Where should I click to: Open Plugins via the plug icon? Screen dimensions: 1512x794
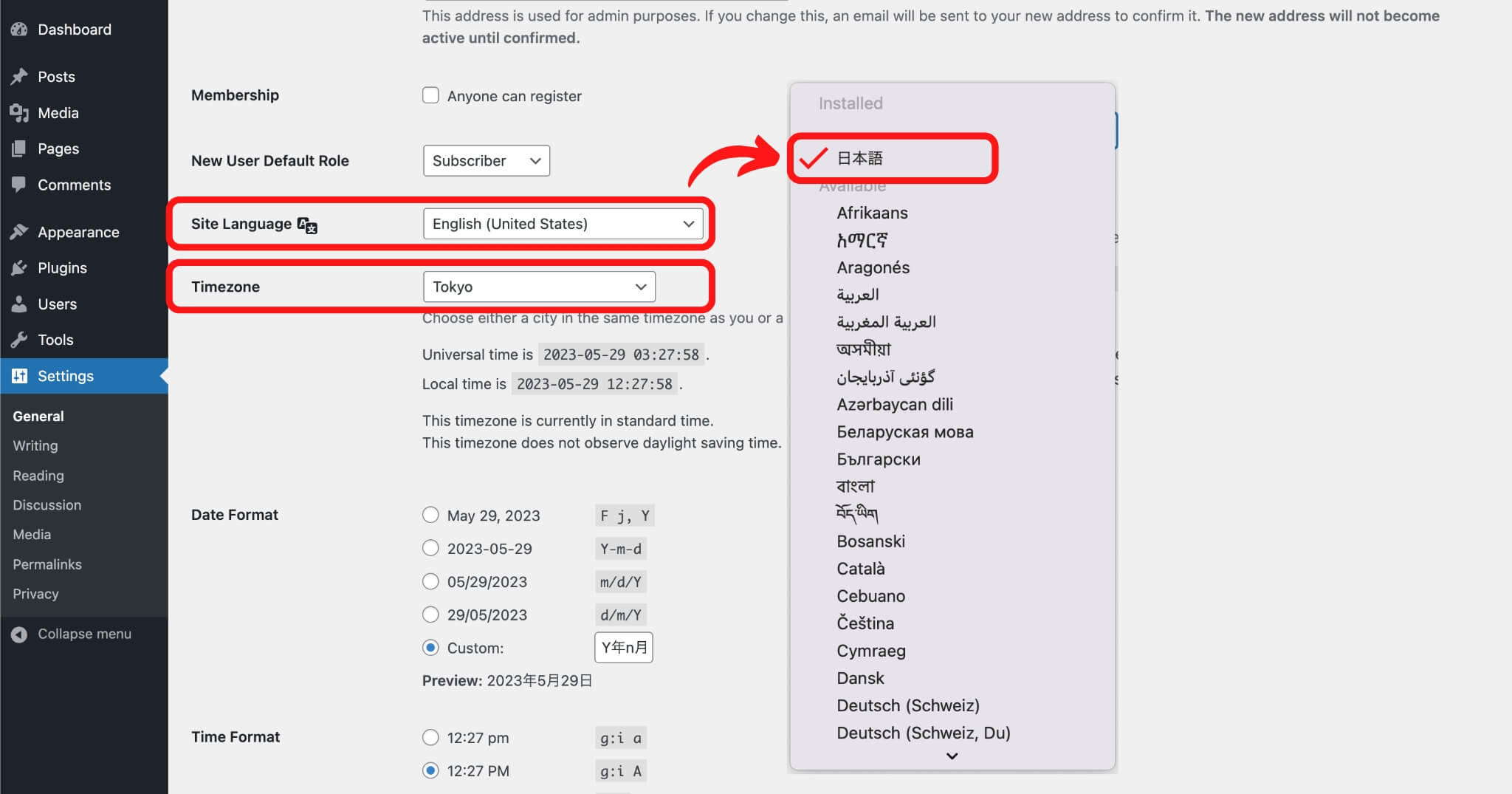[21, 267]
